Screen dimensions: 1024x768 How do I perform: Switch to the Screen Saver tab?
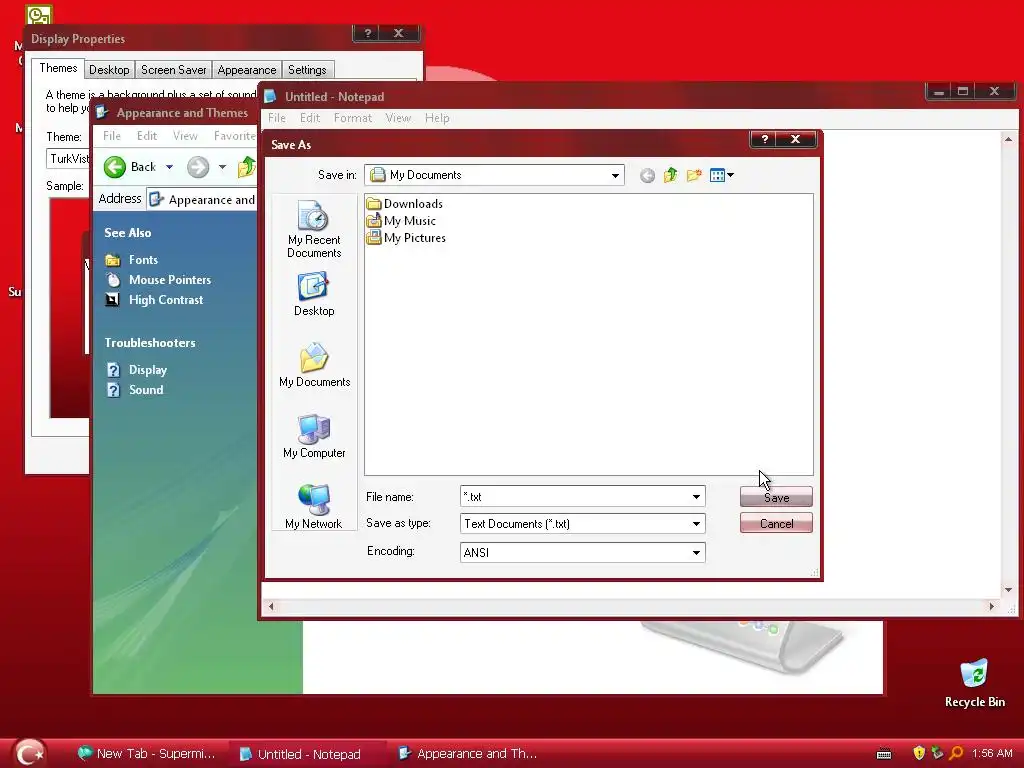click(173, 70)
